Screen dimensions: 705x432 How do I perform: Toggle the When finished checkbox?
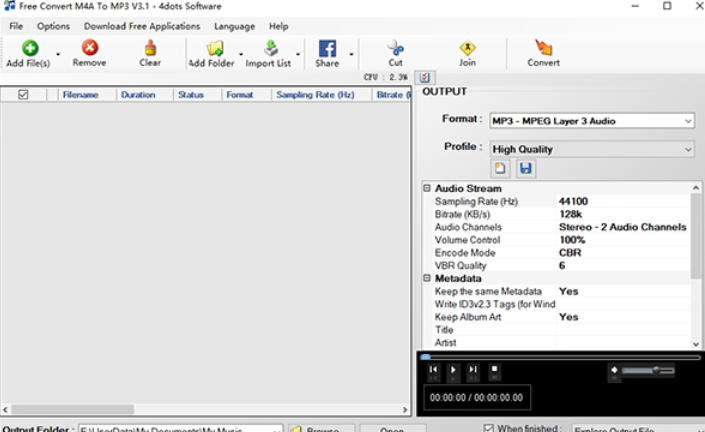pyautogui.click(x=488, y=428)
